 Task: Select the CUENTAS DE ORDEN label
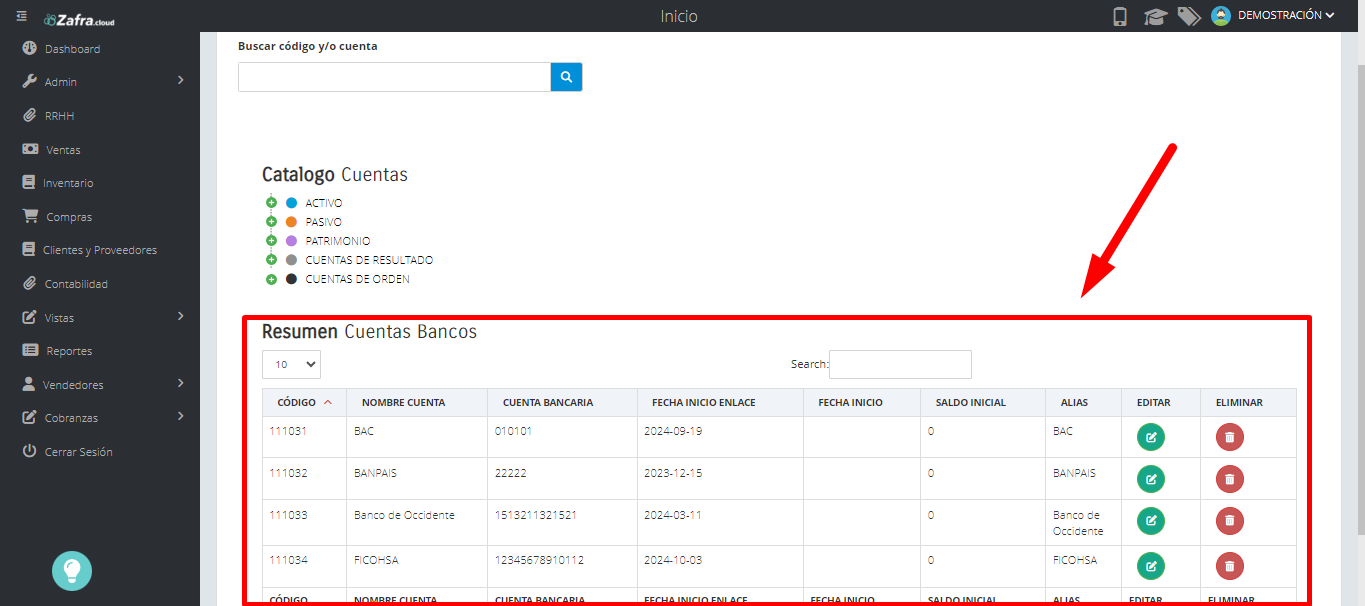point(358,279)
